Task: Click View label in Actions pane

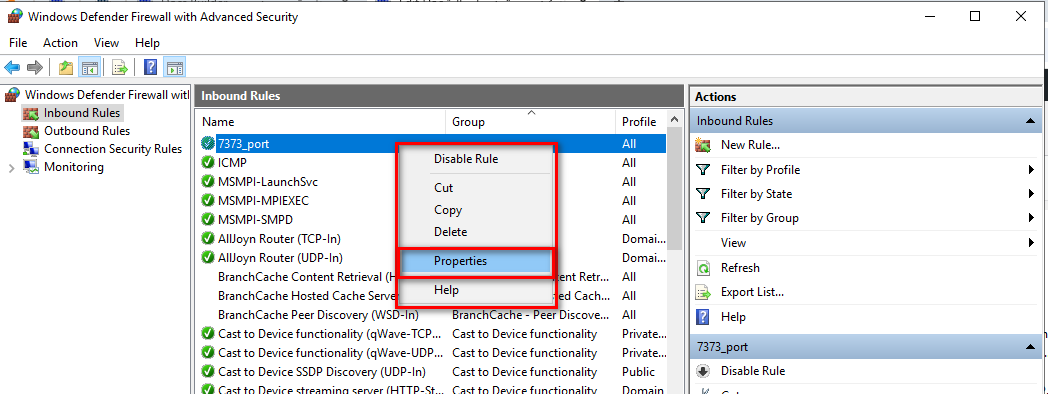Action: (x=733, y=243)
